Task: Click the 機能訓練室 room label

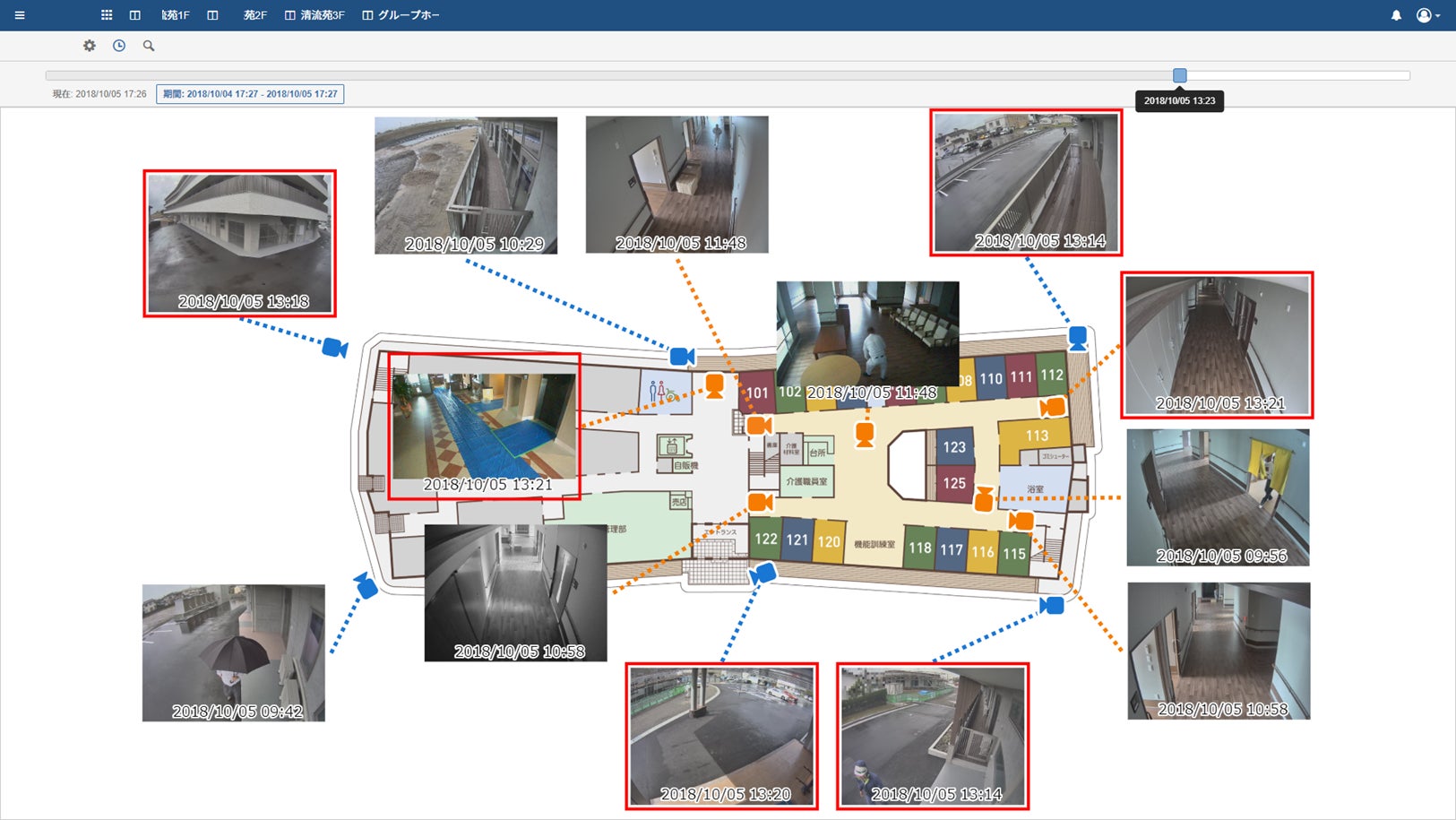Action: click(874, 544)
